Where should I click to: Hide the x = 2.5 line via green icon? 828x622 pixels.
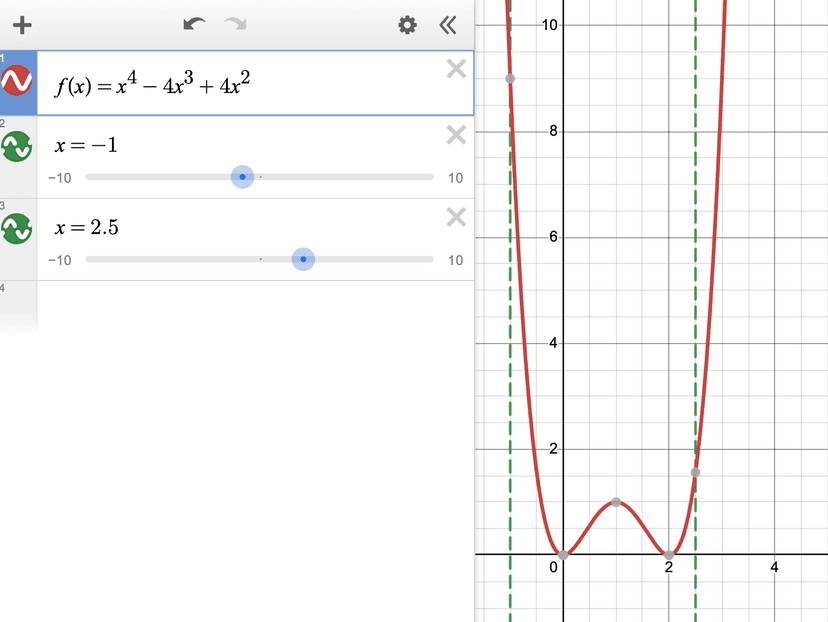tap(17, 229)
